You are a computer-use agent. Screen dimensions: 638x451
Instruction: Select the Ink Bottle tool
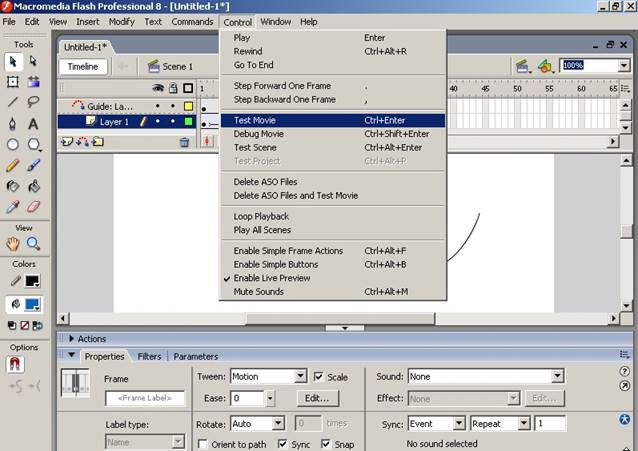pyautogui.click(x=13, y=186)
